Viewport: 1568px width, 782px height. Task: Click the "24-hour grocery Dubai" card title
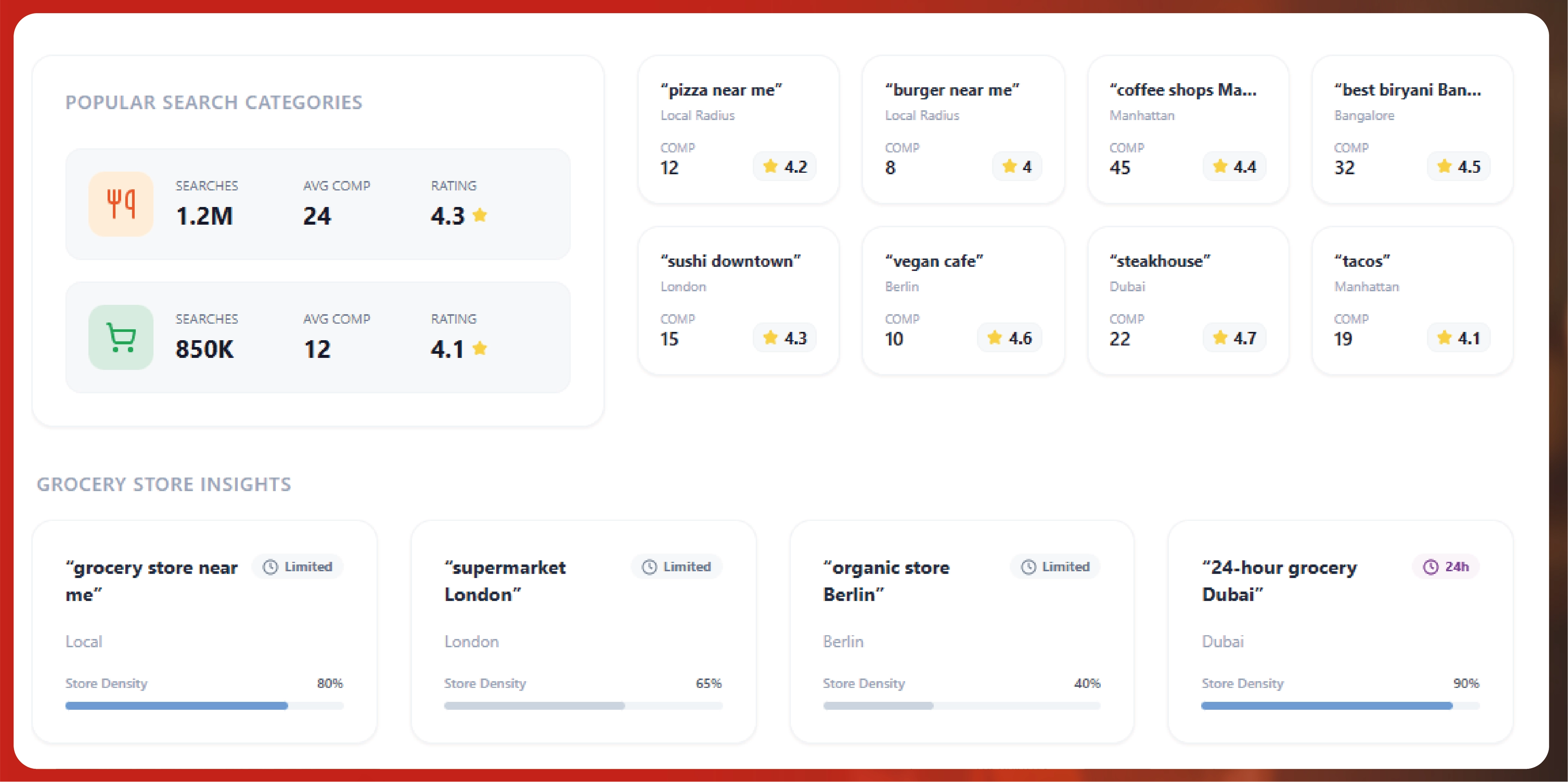(x=1279, y=581)
